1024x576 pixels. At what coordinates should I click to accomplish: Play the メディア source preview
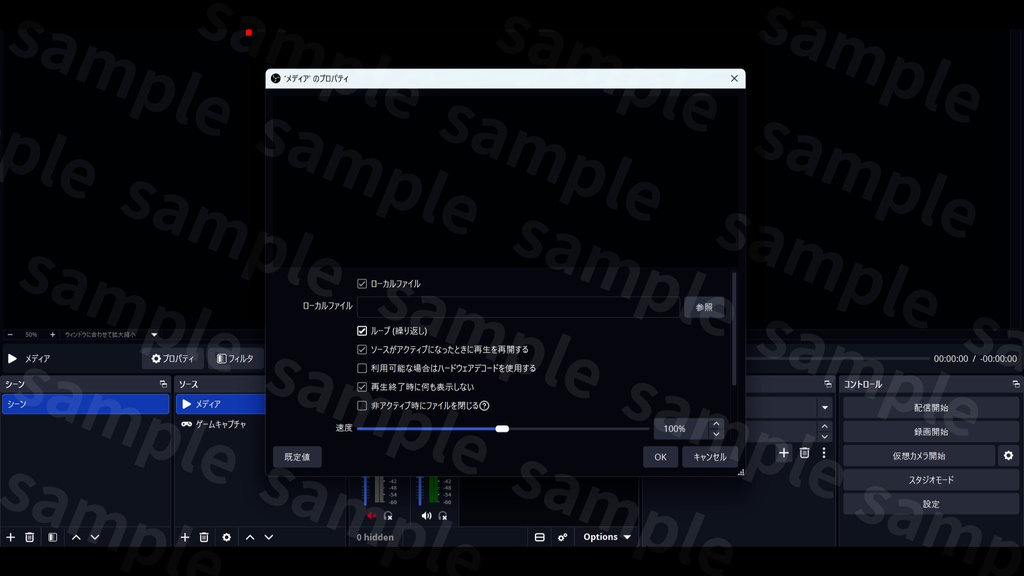(x=12, y=359)
